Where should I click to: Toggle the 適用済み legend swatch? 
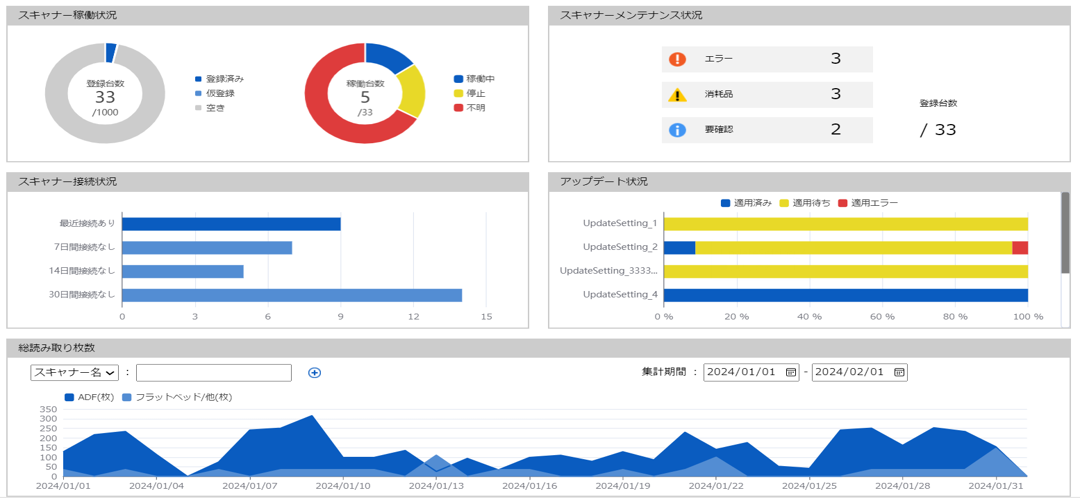click(x=725, y=203)
